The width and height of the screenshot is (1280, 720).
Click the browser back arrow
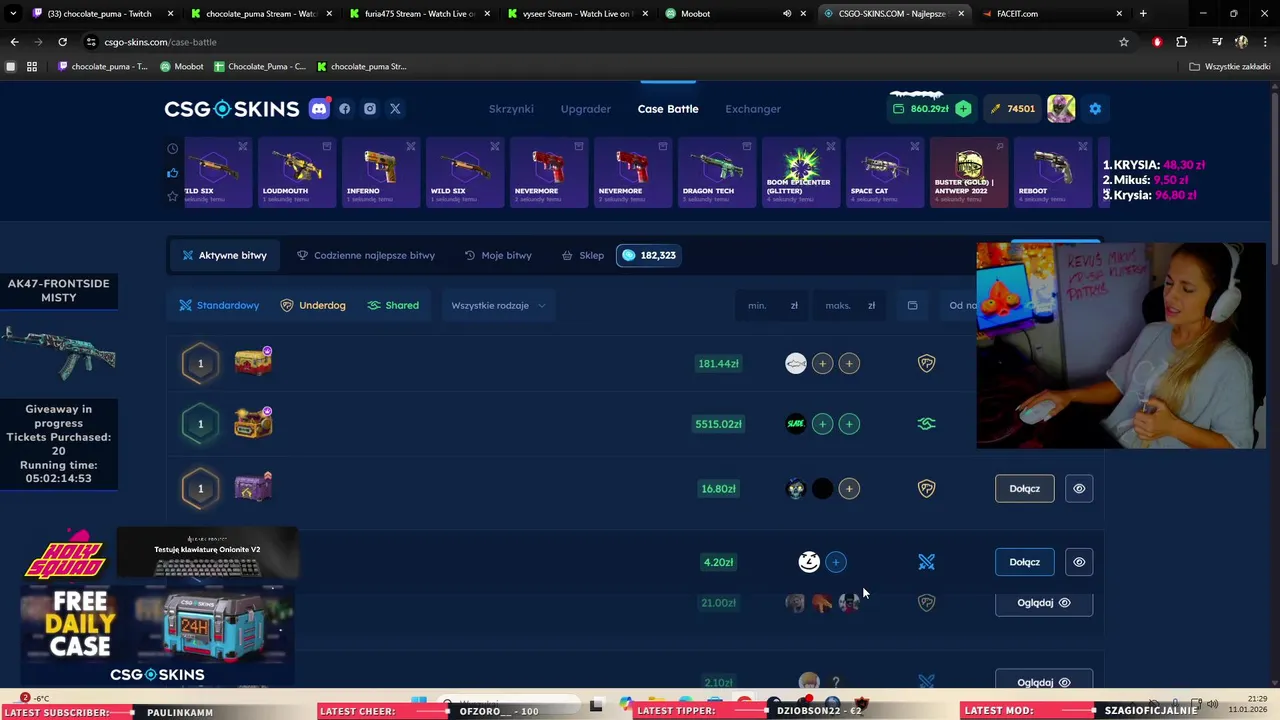(14, 42)
